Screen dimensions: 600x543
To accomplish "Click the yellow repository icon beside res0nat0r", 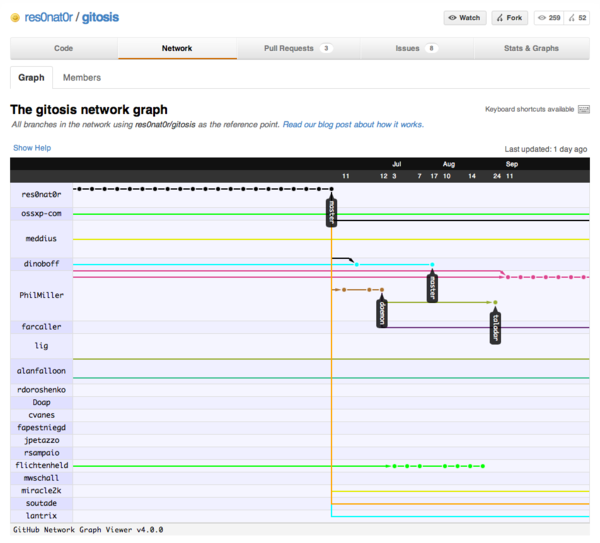I will click(15, 18).
